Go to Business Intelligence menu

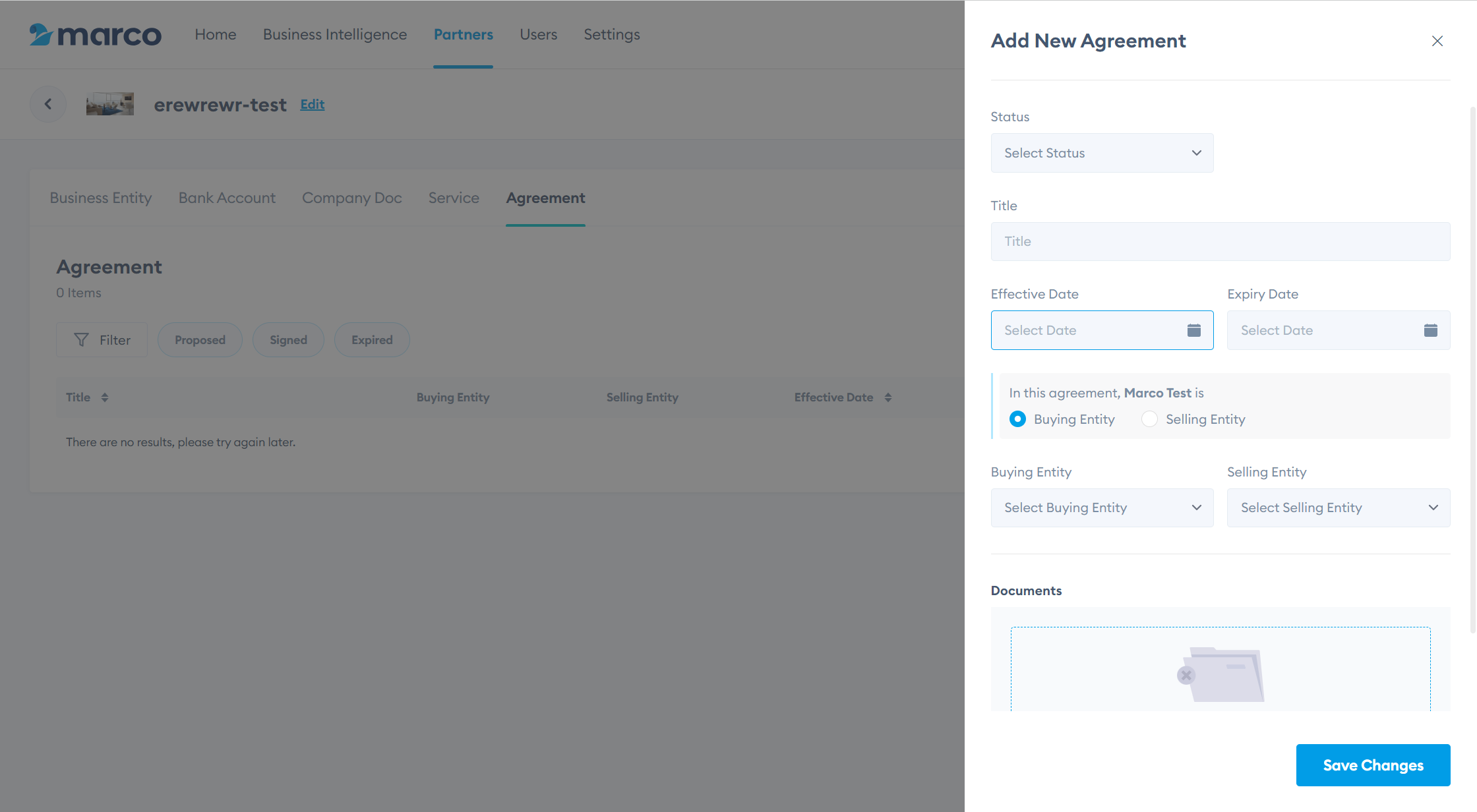pyautogui.click(x=335, y=34)
